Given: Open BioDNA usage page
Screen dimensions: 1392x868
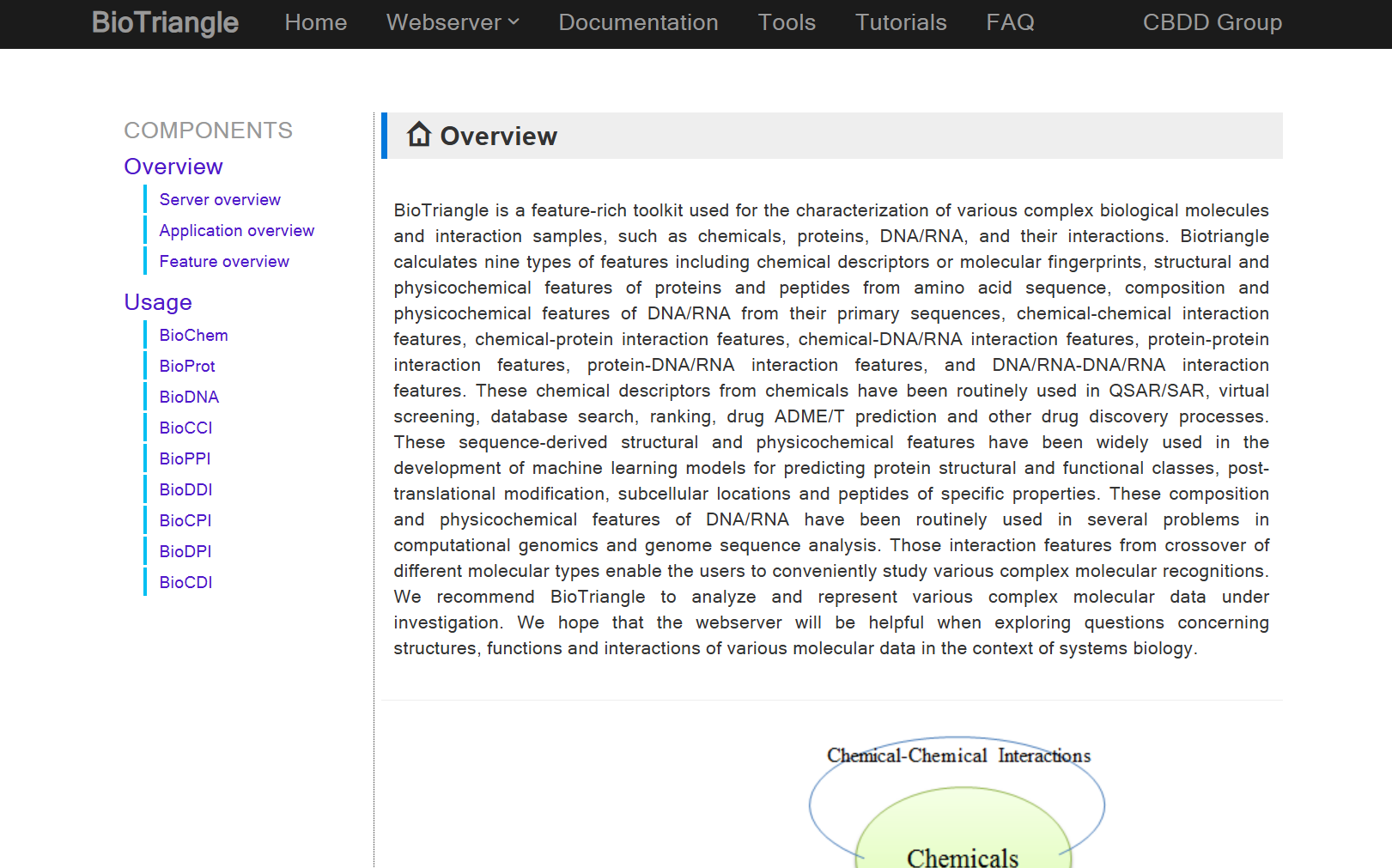Looking at the screenshot, I should pyautogui.click(x=189, y=398).
